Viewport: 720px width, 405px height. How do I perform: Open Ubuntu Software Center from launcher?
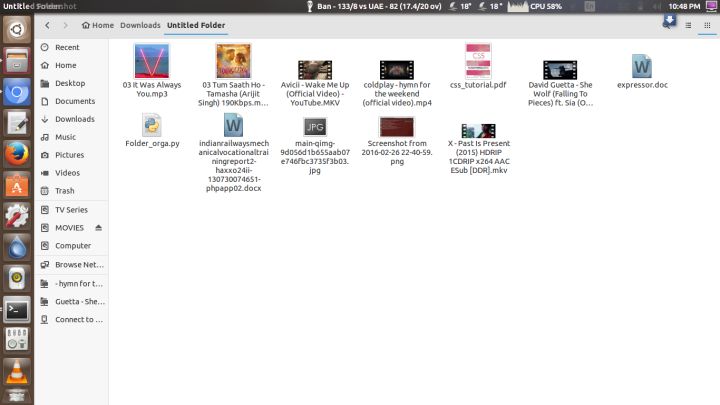[x=17, y=186]
